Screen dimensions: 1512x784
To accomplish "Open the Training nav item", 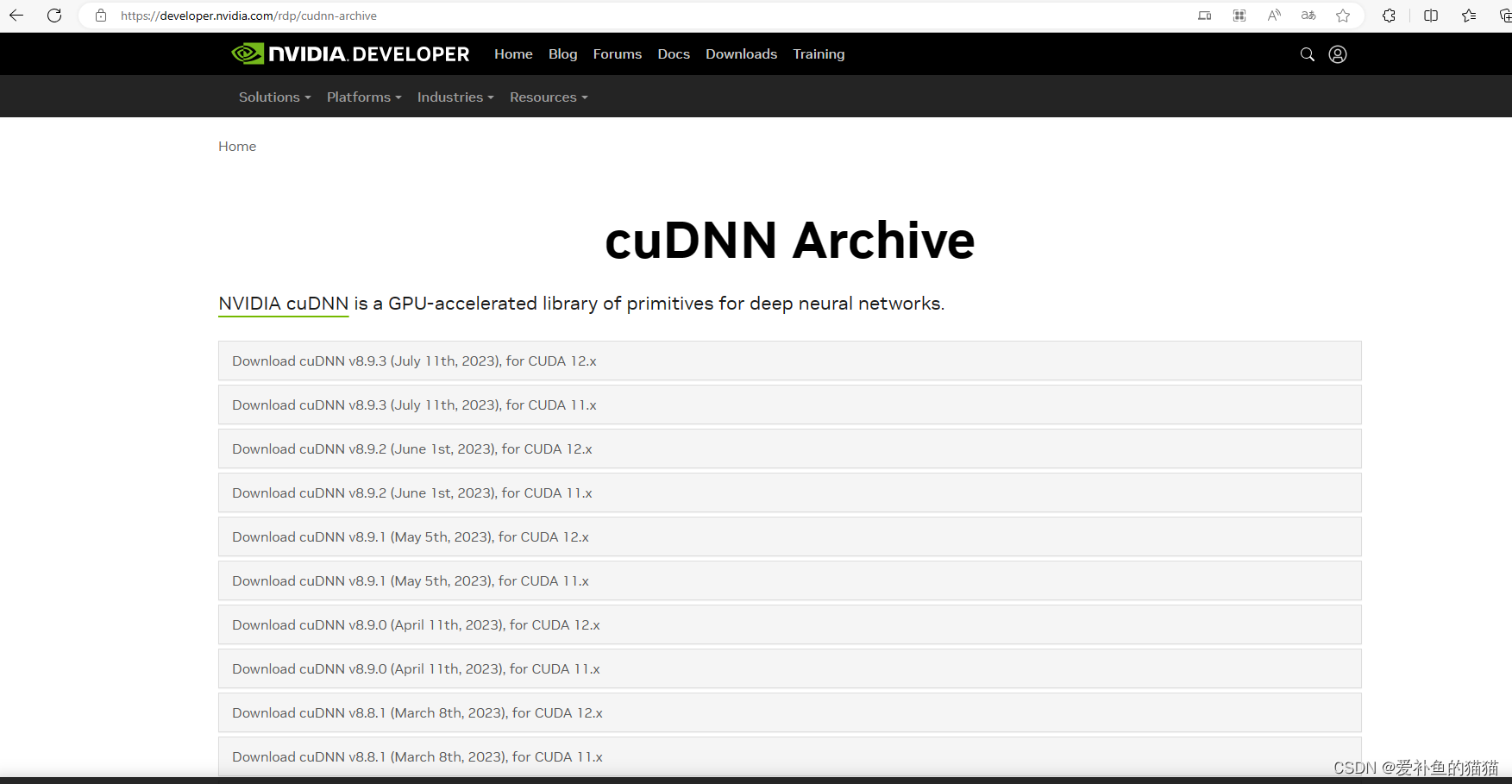I will pyautogui.click(x=819, y=53).
